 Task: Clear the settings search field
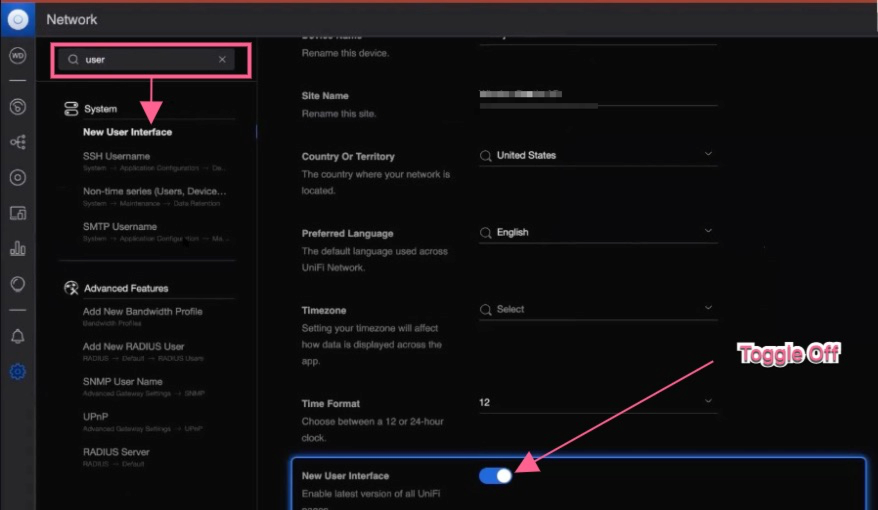click(222, 59)
